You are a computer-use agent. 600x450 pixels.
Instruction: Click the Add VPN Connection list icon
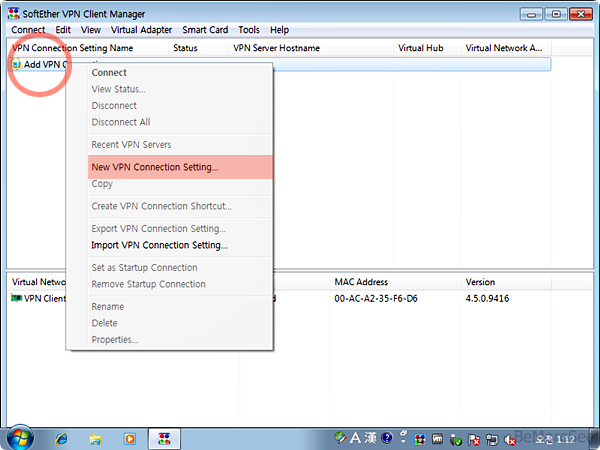click(x=16, y=64)
